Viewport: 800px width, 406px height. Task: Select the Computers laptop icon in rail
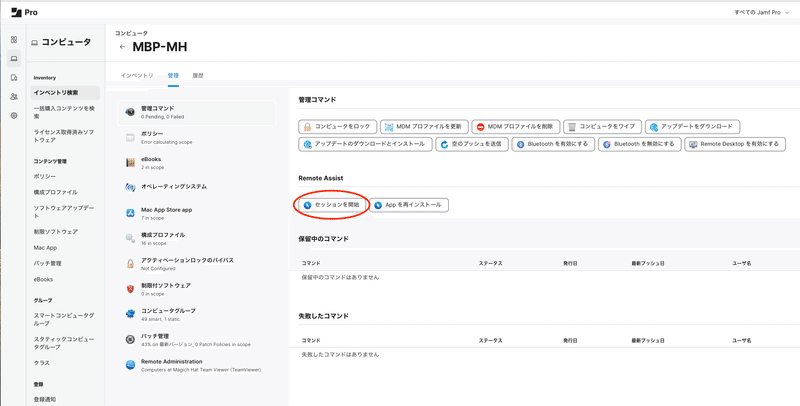click(x=14, y=59)
